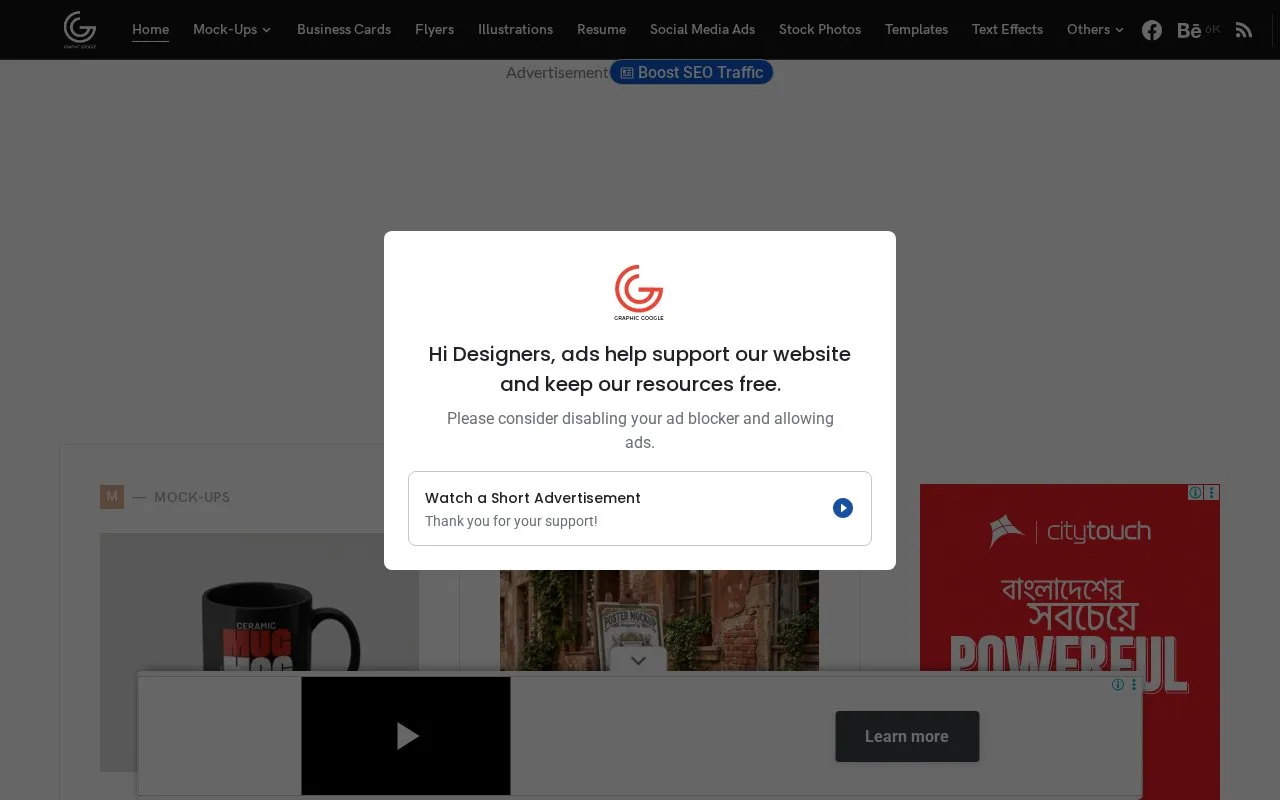This screenshot has height=800, width=1280.
Task: Open the citytouch ad options menu icon
Action: click(1212, 492)
